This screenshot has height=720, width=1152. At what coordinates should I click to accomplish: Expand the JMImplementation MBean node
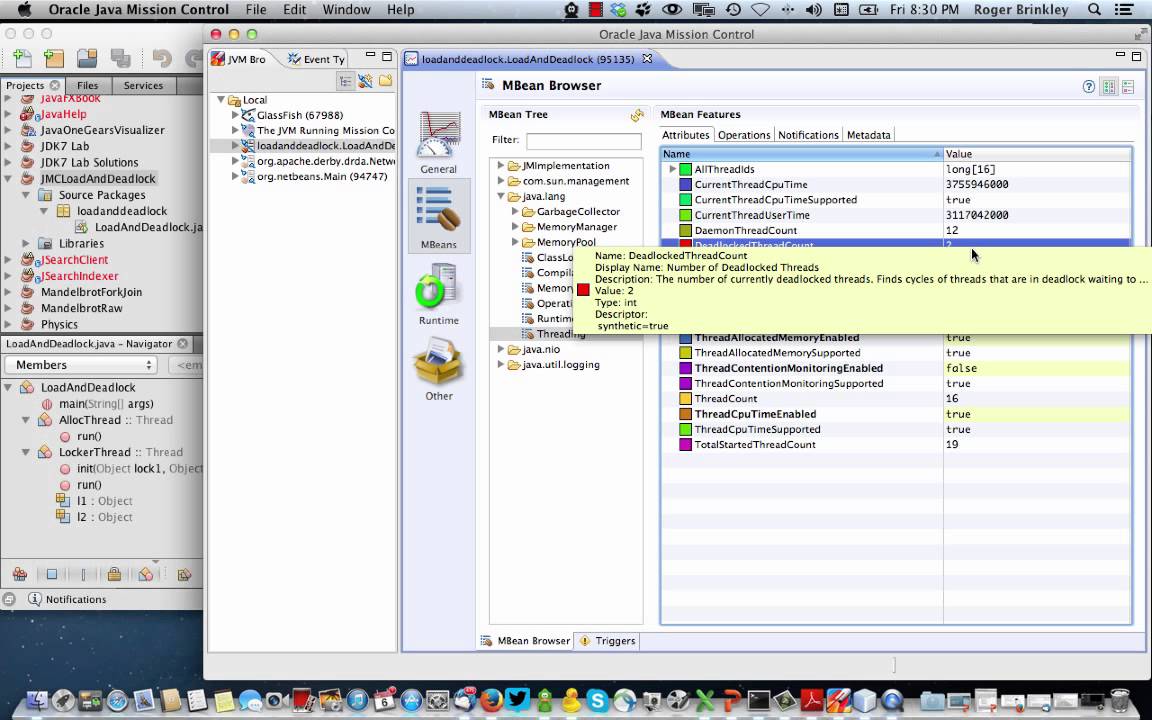(x=501, y=165)
